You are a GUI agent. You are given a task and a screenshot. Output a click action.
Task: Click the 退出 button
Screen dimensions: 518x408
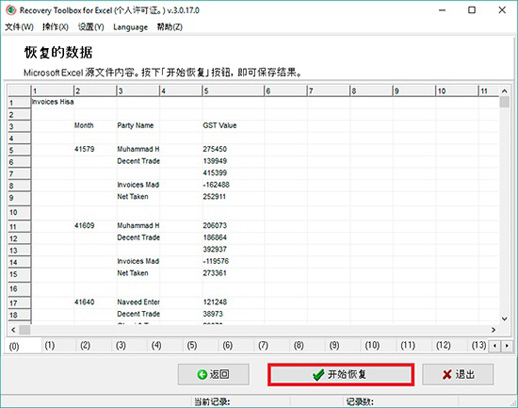(458, 375)
